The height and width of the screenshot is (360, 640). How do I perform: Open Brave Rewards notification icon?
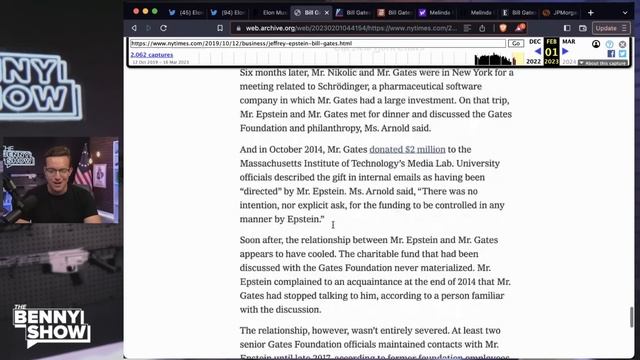tap(520, 27)
